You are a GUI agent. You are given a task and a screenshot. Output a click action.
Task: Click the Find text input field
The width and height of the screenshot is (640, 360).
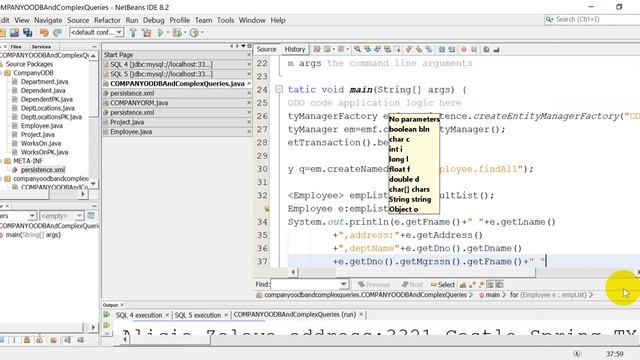tap(305, 284)
